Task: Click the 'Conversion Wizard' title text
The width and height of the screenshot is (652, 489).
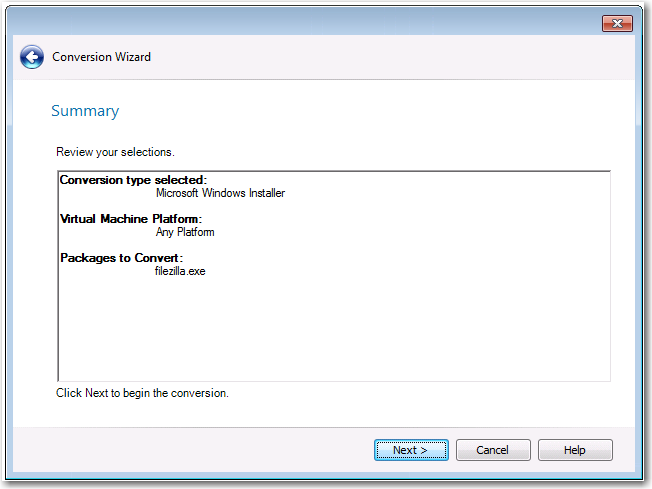Action: click(101, 57)
